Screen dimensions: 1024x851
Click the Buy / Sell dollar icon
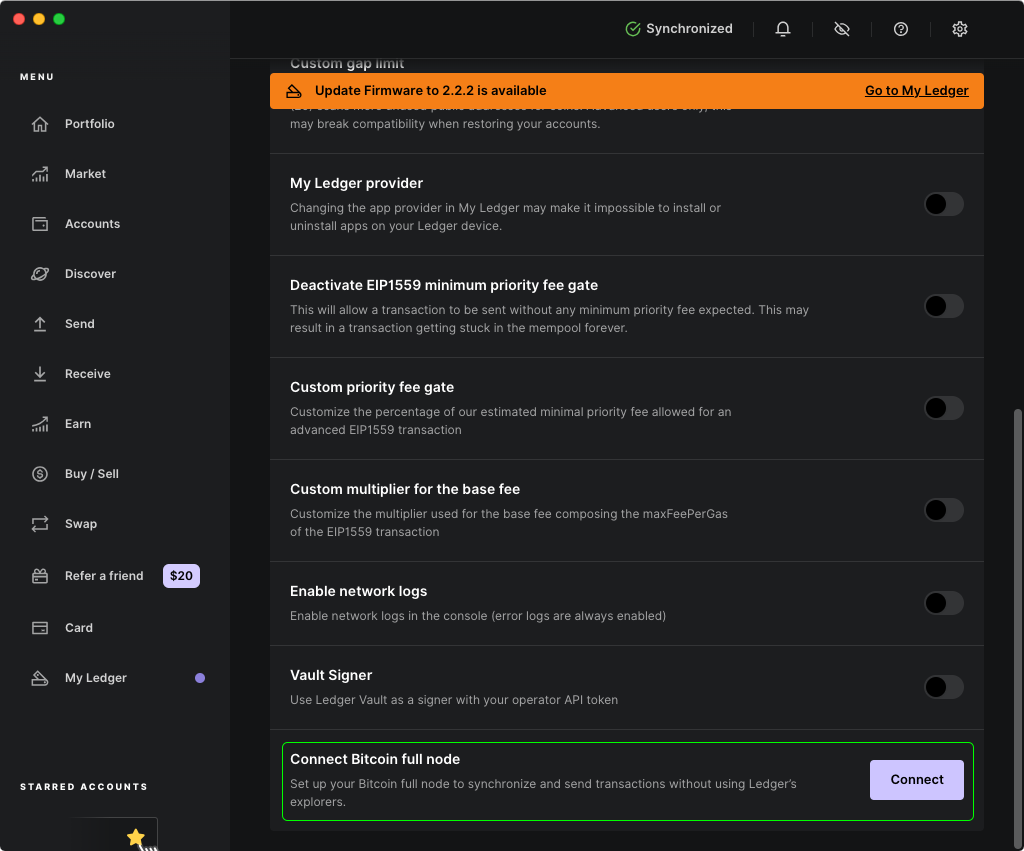40,474
